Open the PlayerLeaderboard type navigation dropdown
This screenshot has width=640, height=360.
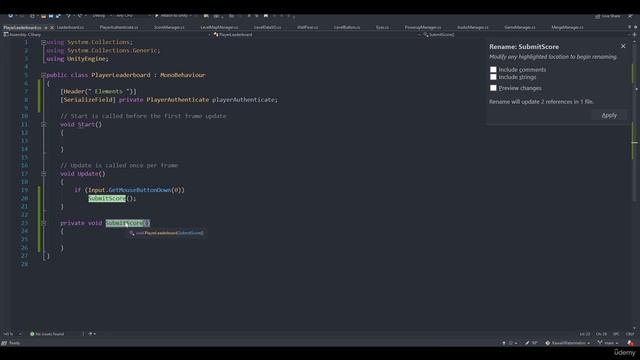(316, 35)
